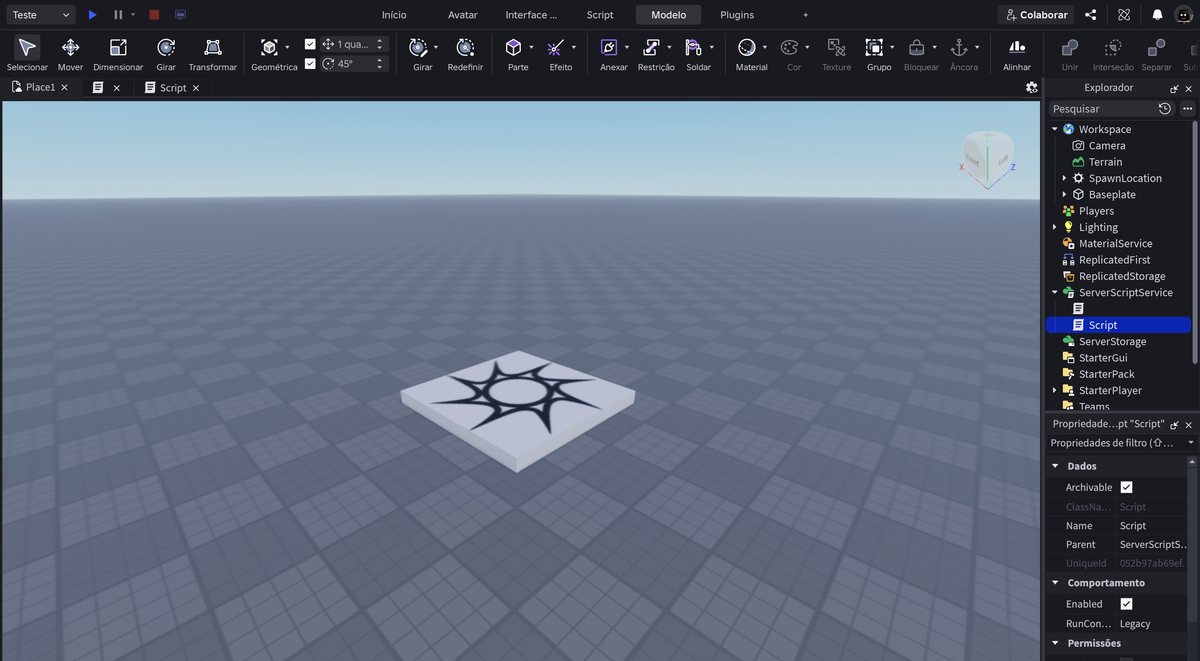Toggle the move snapping checkbox
The width and height of the screenshot is (1200, 661).
click(x=310, y=44)
